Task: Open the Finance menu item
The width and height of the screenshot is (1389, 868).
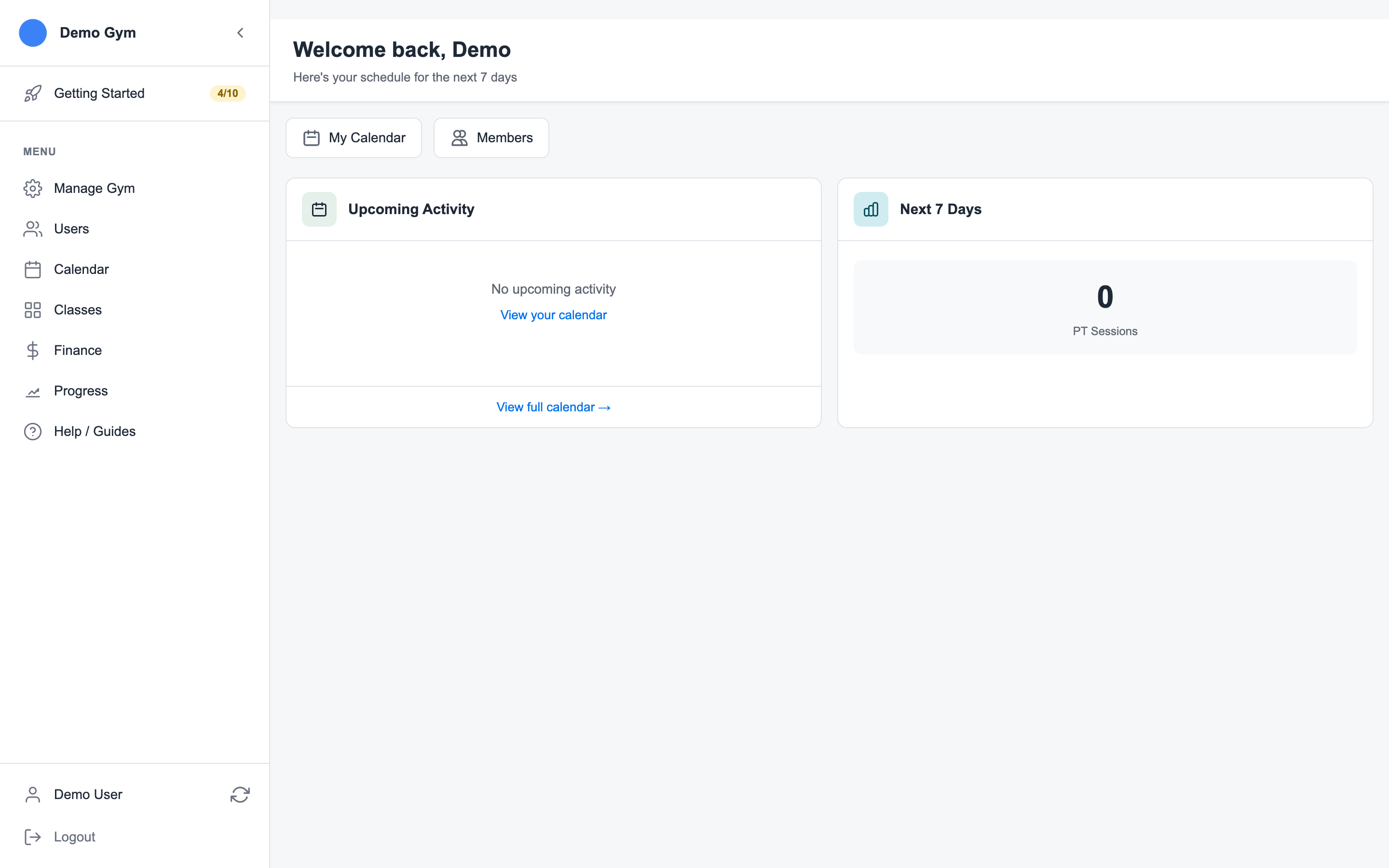Action: (x=134, y=350)
